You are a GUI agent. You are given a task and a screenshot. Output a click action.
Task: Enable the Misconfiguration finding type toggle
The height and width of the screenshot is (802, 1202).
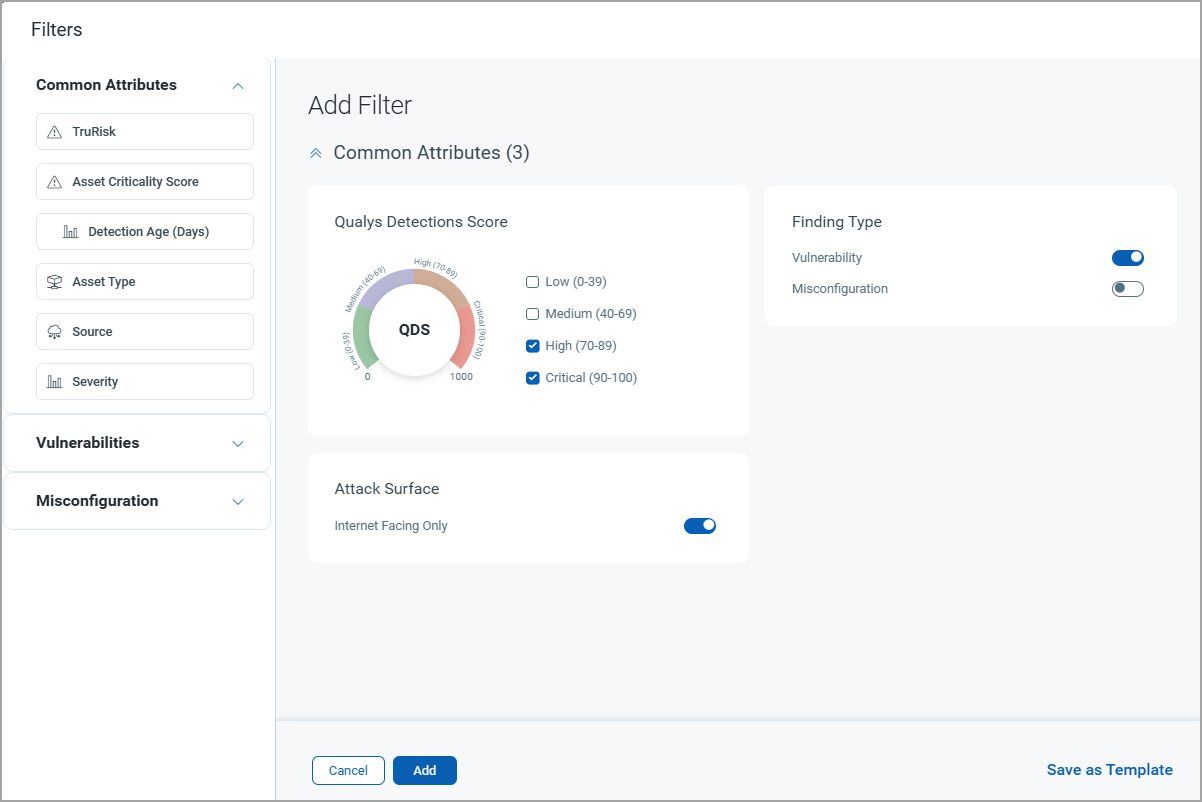[x=1127, y=289]
